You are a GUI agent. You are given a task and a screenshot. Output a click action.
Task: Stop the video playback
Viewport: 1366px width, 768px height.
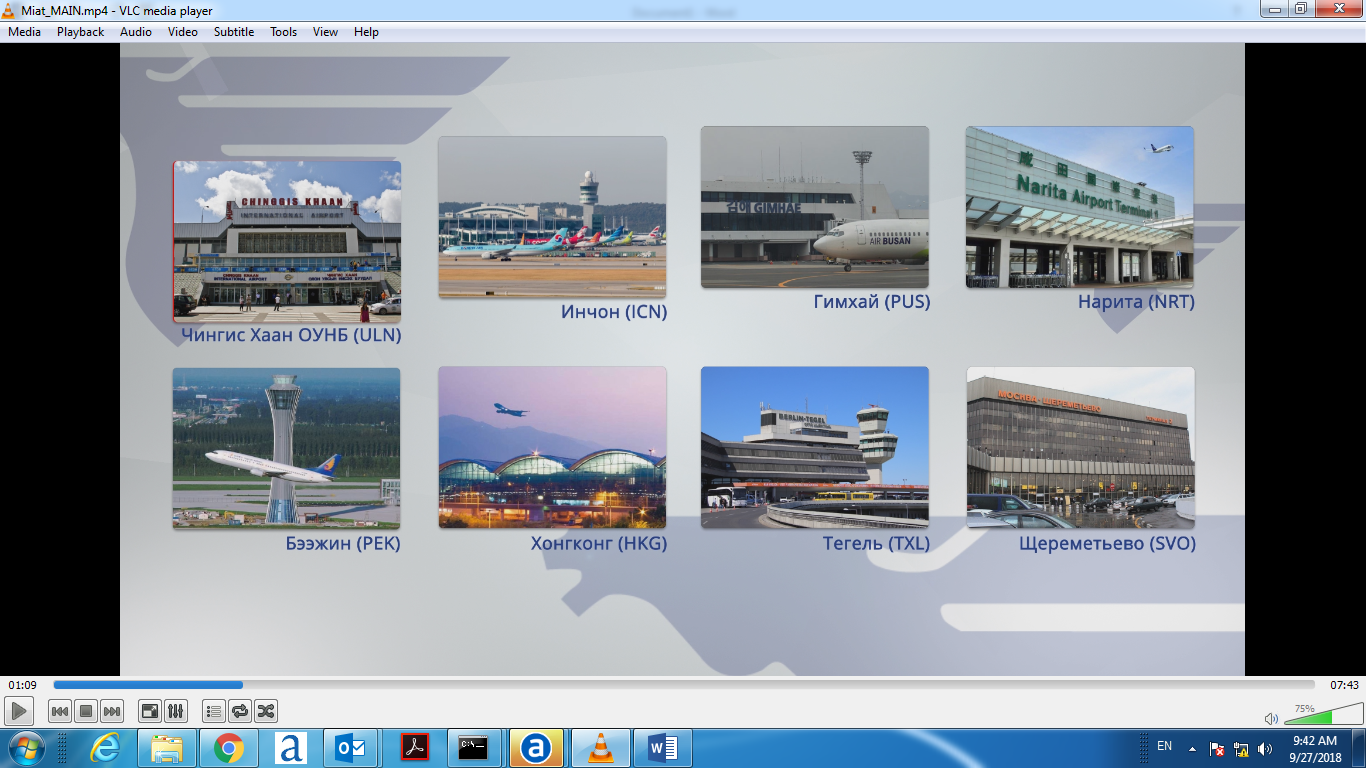pos(86,711)
